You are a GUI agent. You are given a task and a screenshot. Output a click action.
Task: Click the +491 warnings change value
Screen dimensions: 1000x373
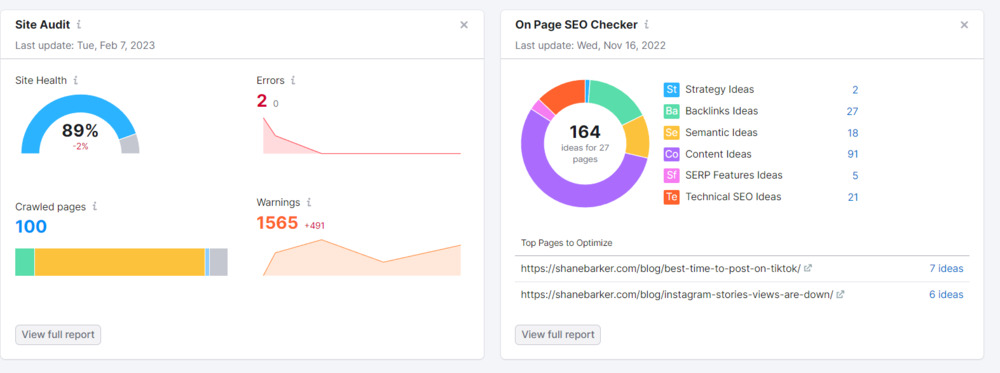click(315, 226)
